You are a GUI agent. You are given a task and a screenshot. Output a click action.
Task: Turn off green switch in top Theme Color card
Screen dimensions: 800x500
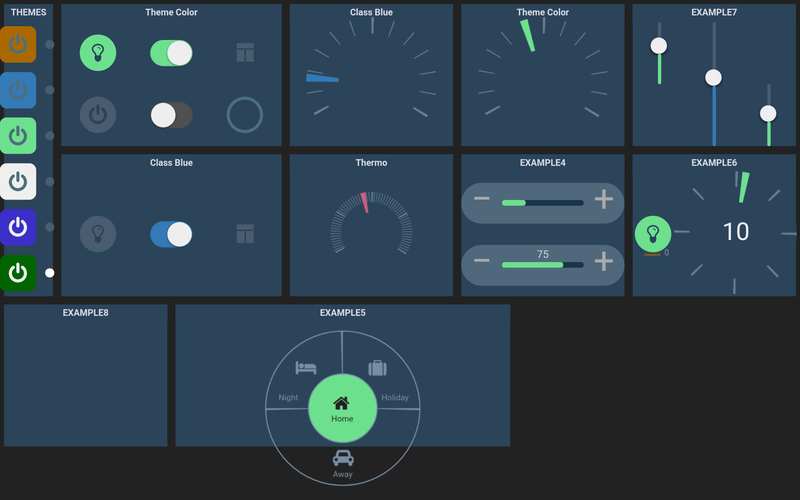(171, 53)
